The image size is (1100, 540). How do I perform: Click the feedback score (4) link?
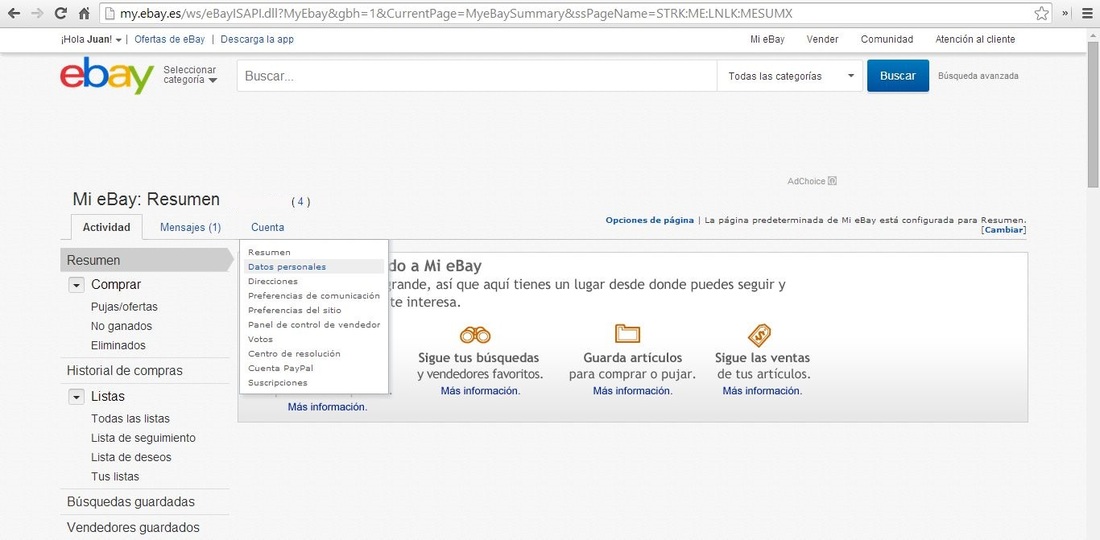click(300, 202)
